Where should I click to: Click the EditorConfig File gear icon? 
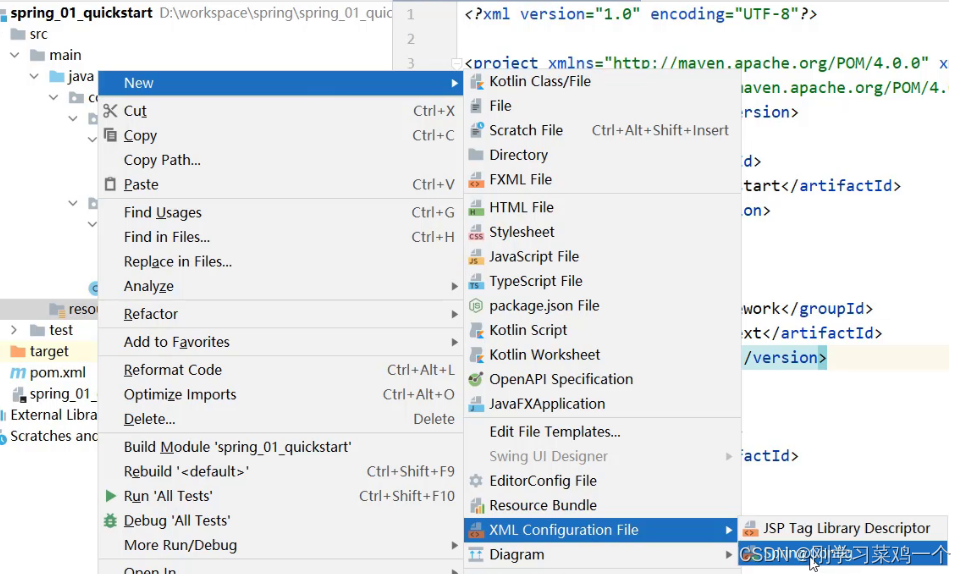pos(476,481)
